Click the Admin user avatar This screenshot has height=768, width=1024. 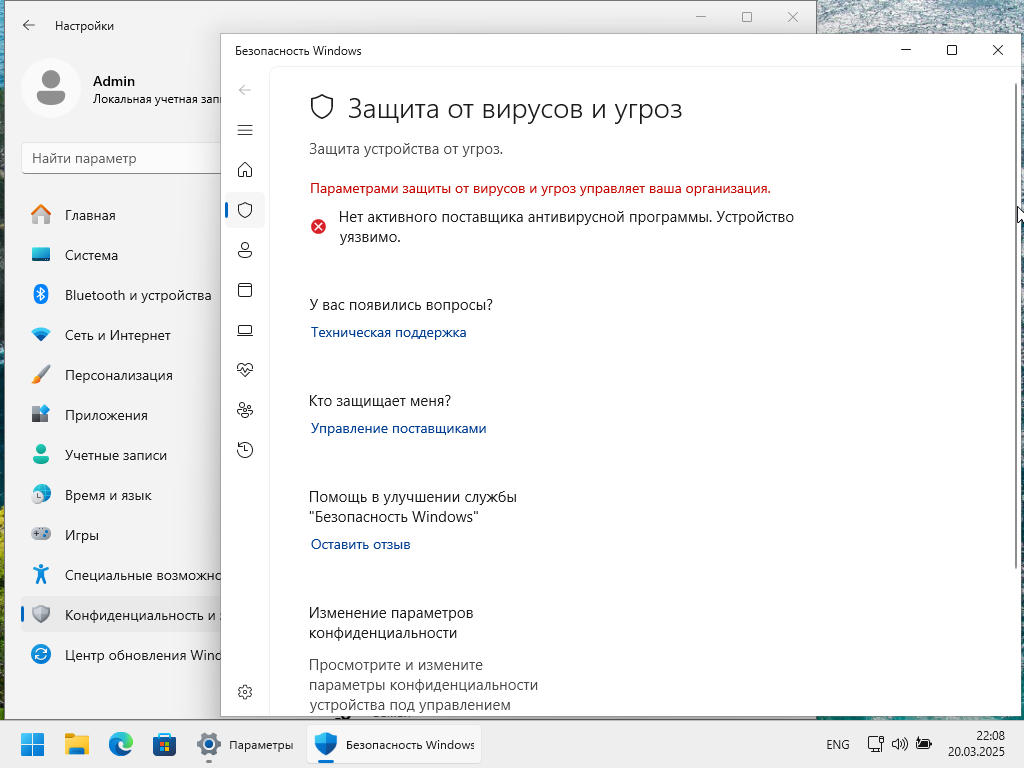51,88
